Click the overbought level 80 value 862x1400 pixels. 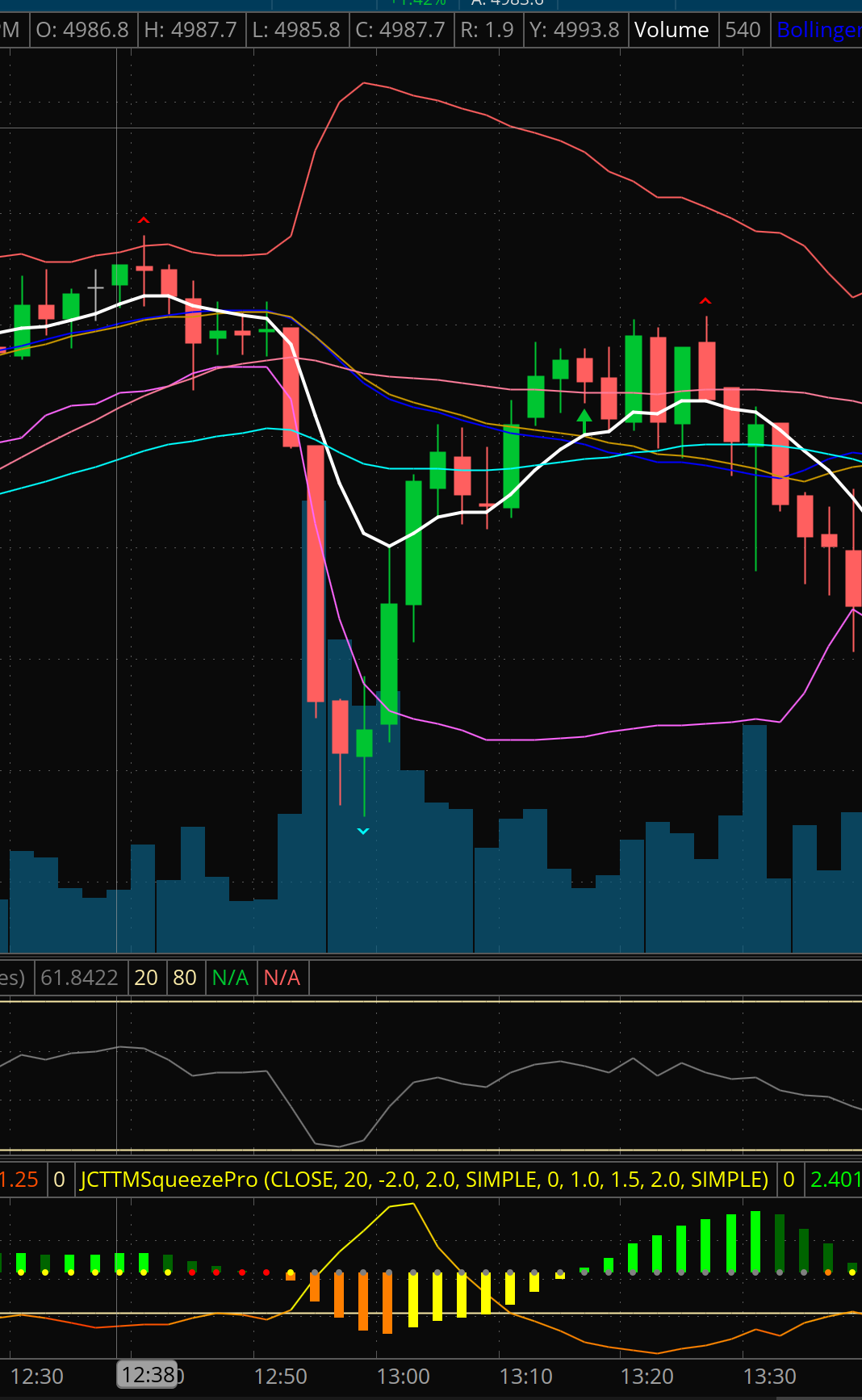pos(185,978)
